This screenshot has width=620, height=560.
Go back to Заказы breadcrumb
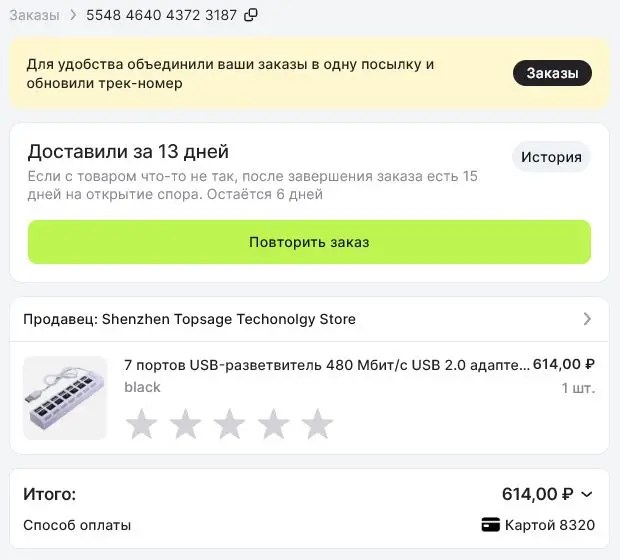tap(34, 15)
